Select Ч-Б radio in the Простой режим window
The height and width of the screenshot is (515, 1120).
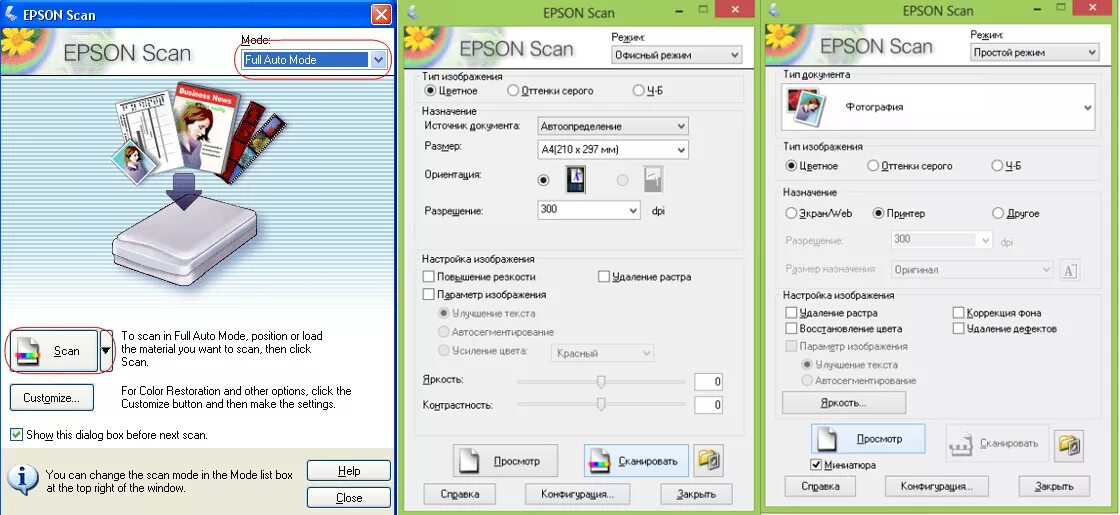pos(997,166)
